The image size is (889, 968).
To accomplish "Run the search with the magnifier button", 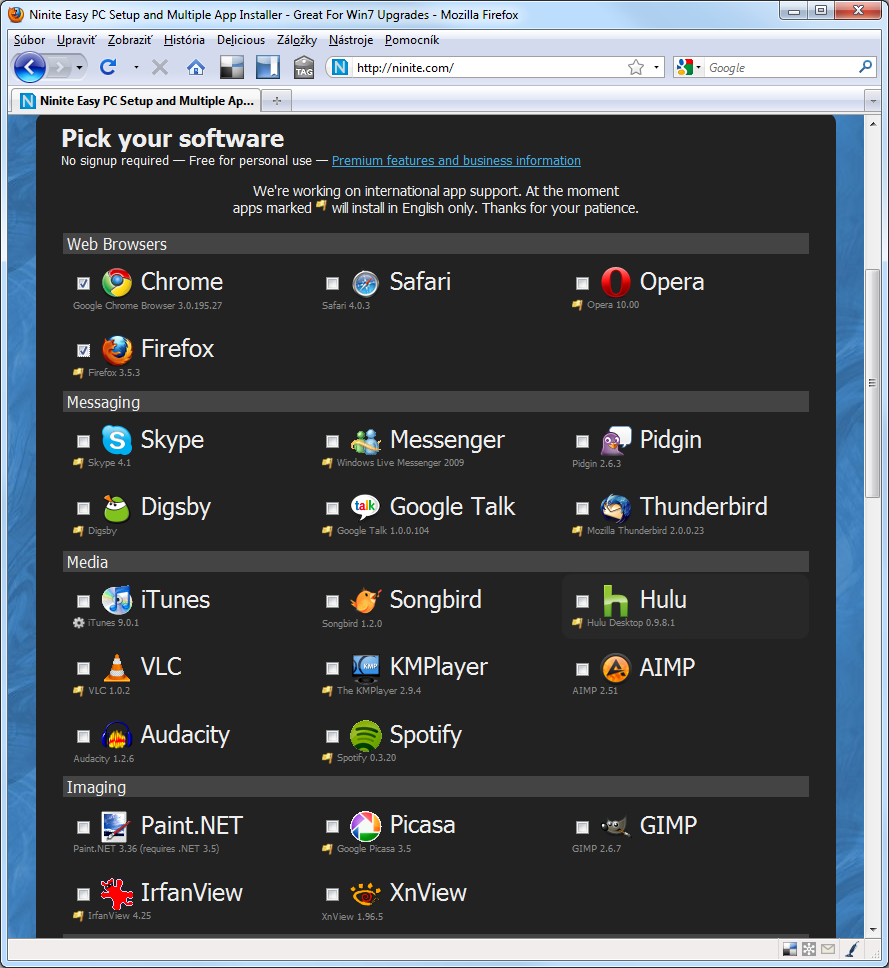I will (x=866, y=67).
